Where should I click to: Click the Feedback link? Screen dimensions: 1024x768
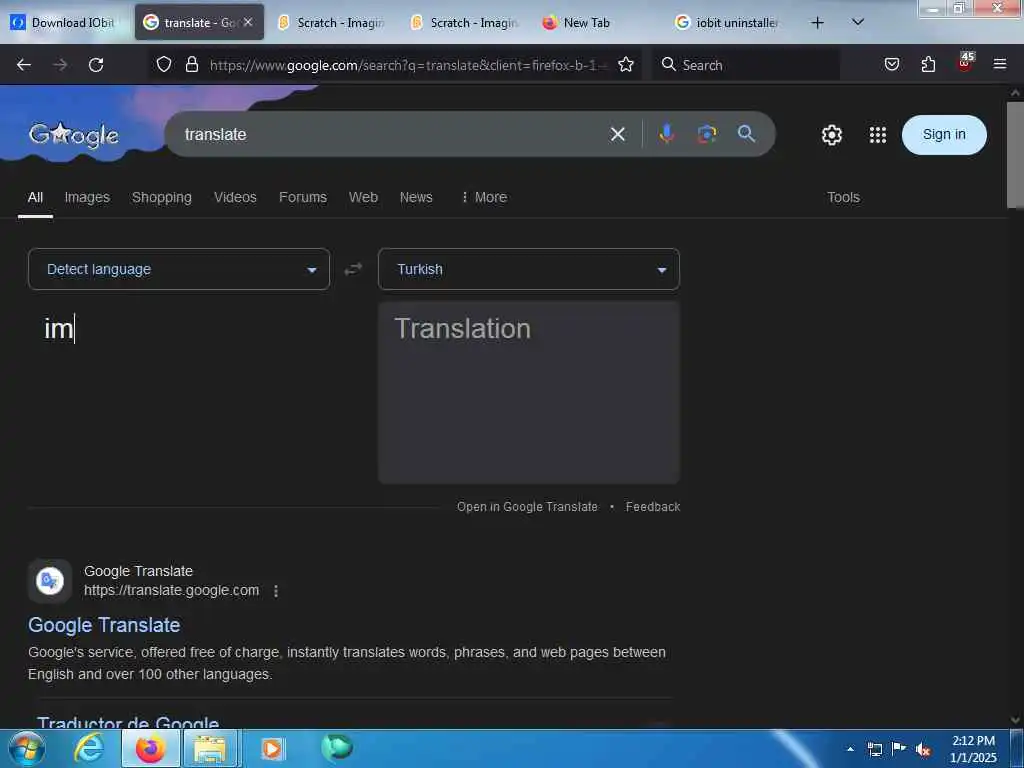652,507
